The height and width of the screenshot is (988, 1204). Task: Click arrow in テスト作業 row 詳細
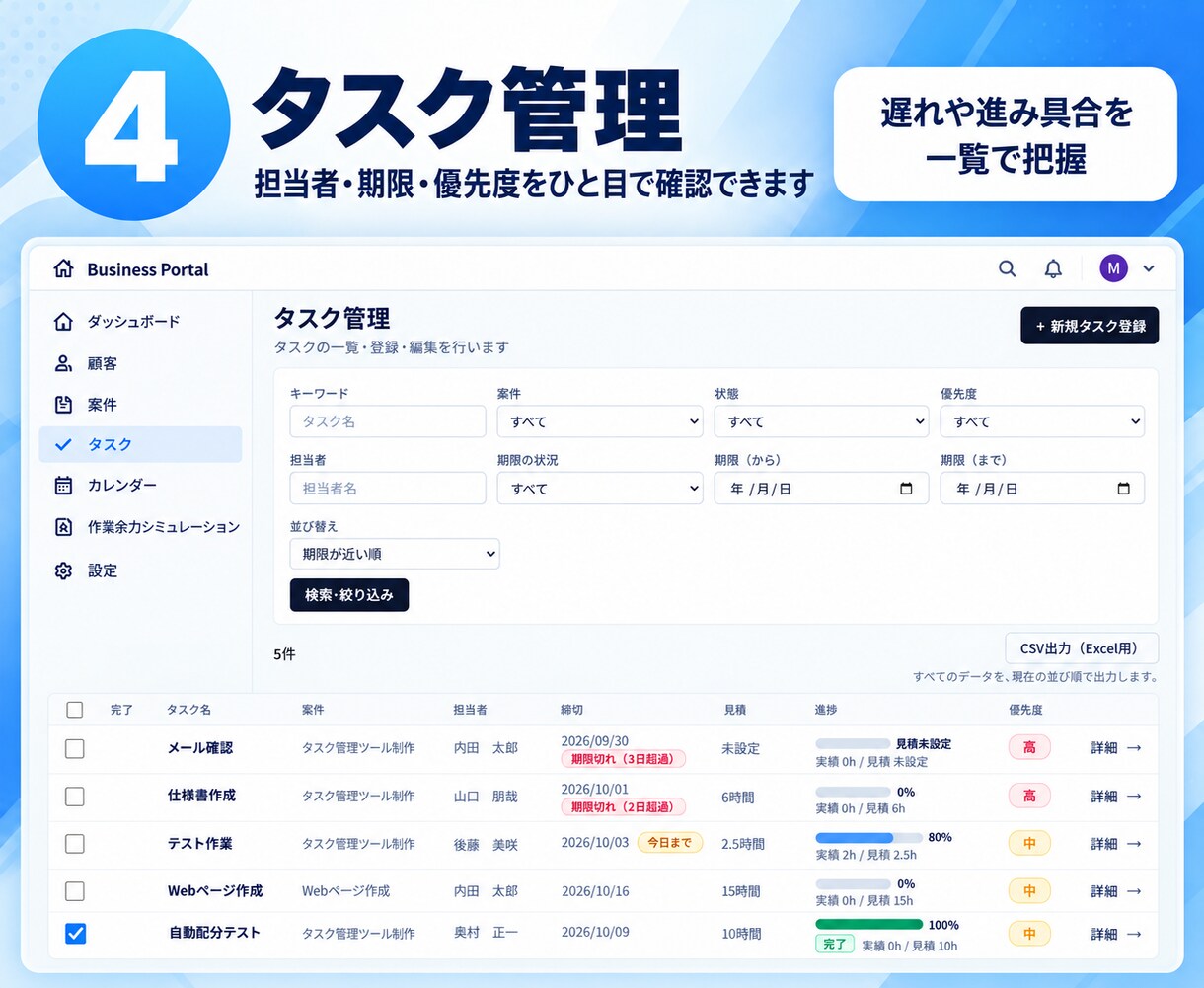pyautogui.click(x=1134, y=844)
